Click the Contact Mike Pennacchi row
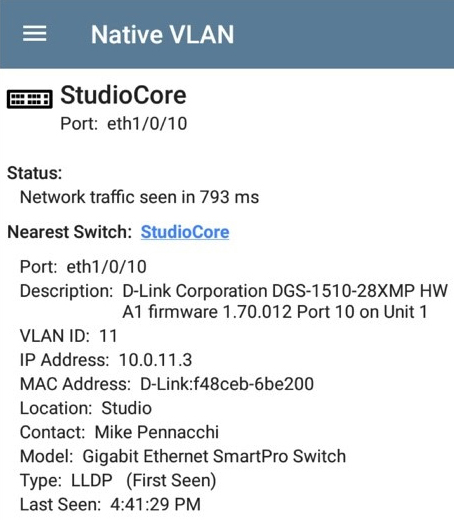Viewport: 454px width, 520px height. click(x=119, y=432)
